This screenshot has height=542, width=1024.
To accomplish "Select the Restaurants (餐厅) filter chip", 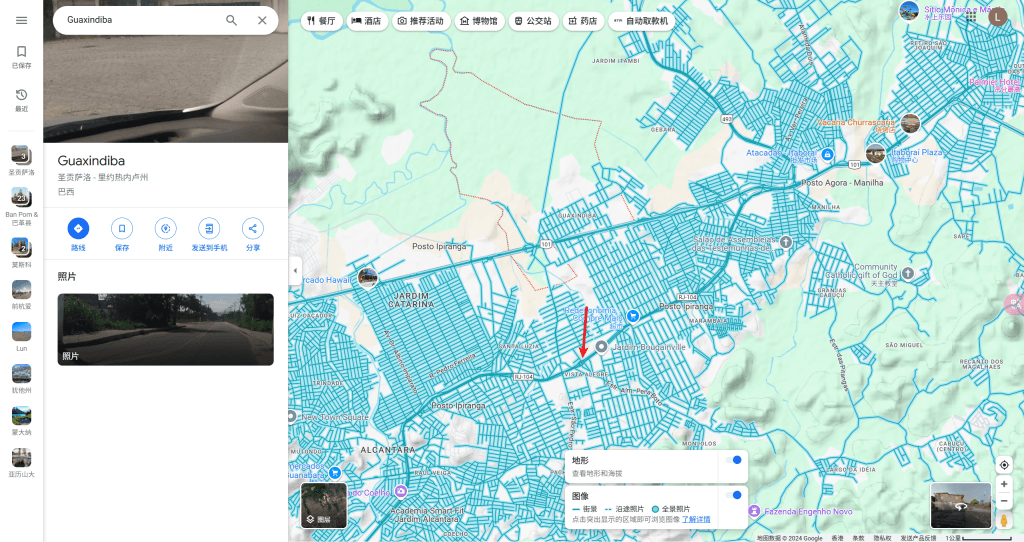I will [322, 20].
